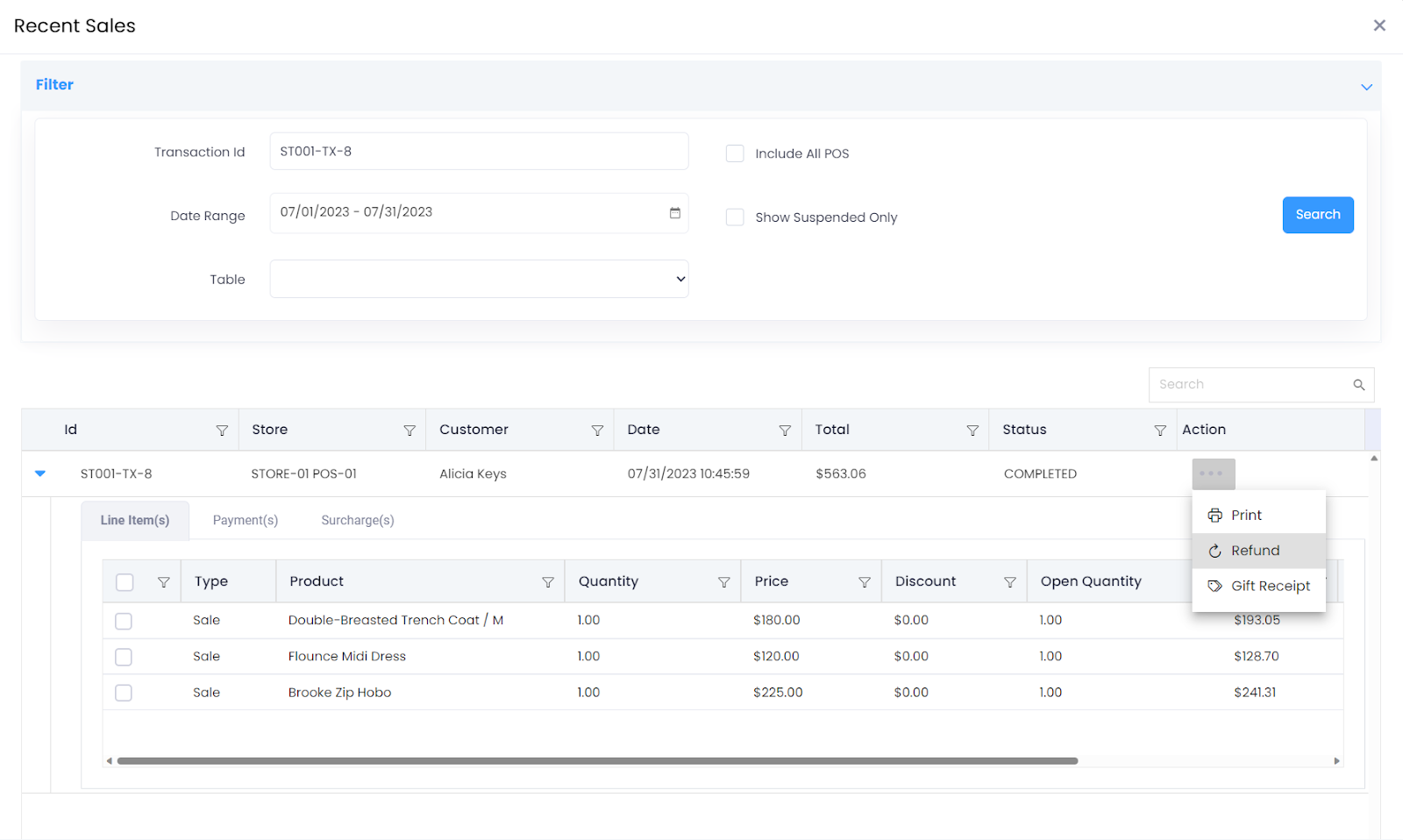Select Gift Receipt from the menu
This screenshot has width=1403, height=840.
[x=1270, y=586]
